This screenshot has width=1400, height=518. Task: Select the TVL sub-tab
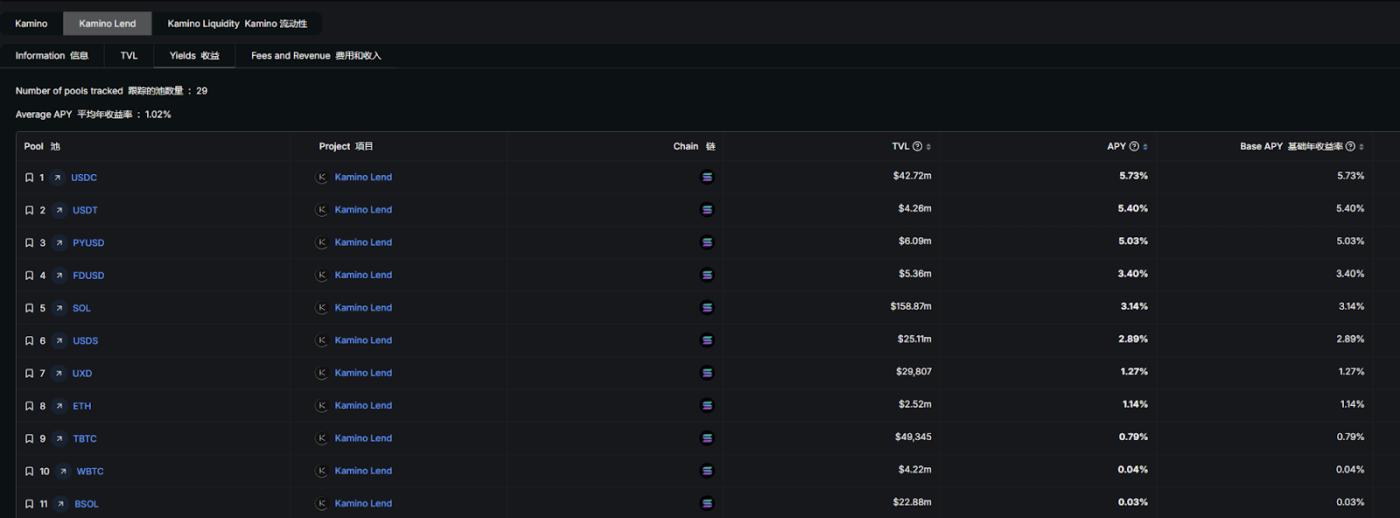129,56
